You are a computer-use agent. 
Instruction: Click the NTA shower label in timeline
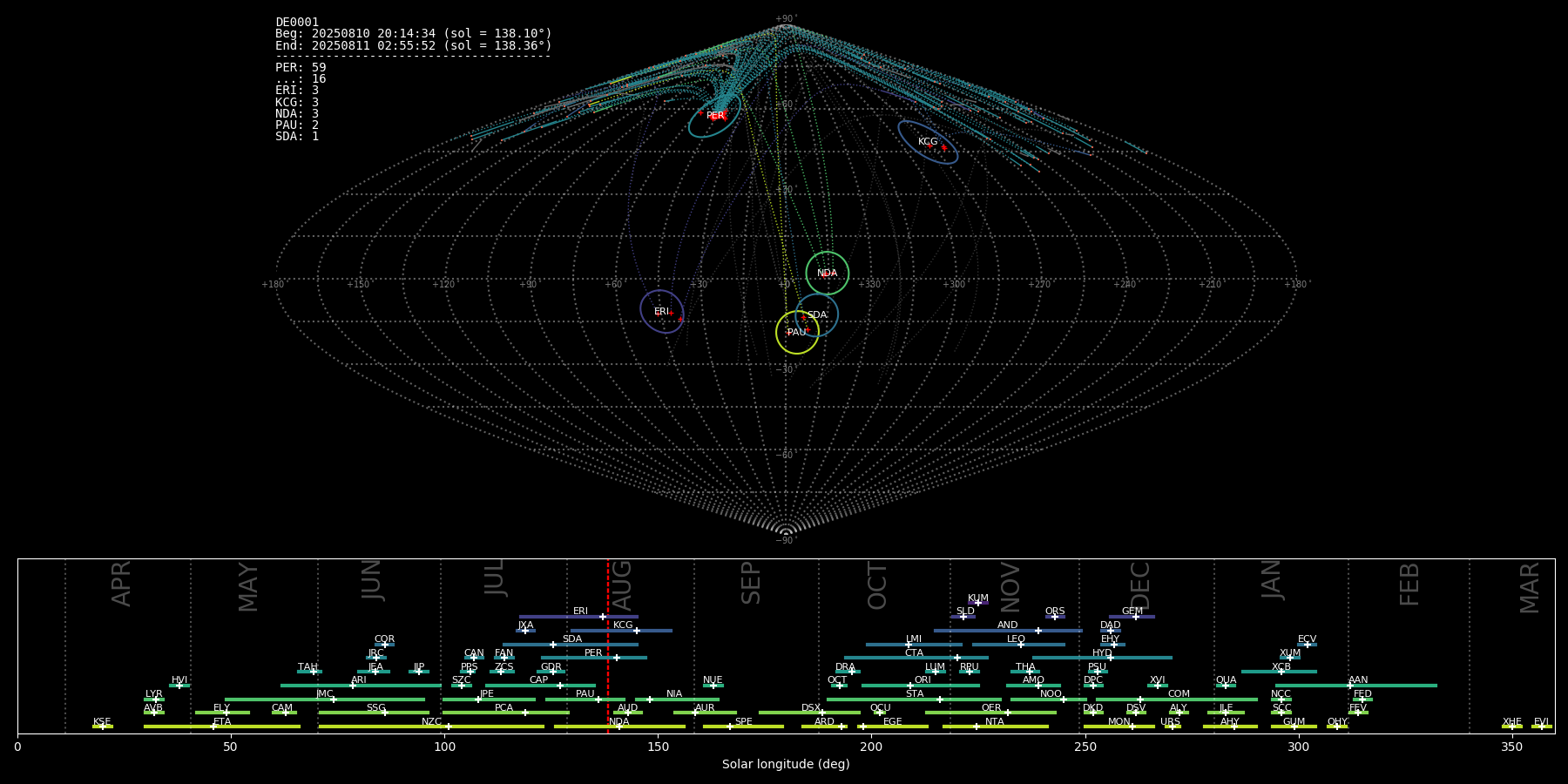[x=995, y=722]
